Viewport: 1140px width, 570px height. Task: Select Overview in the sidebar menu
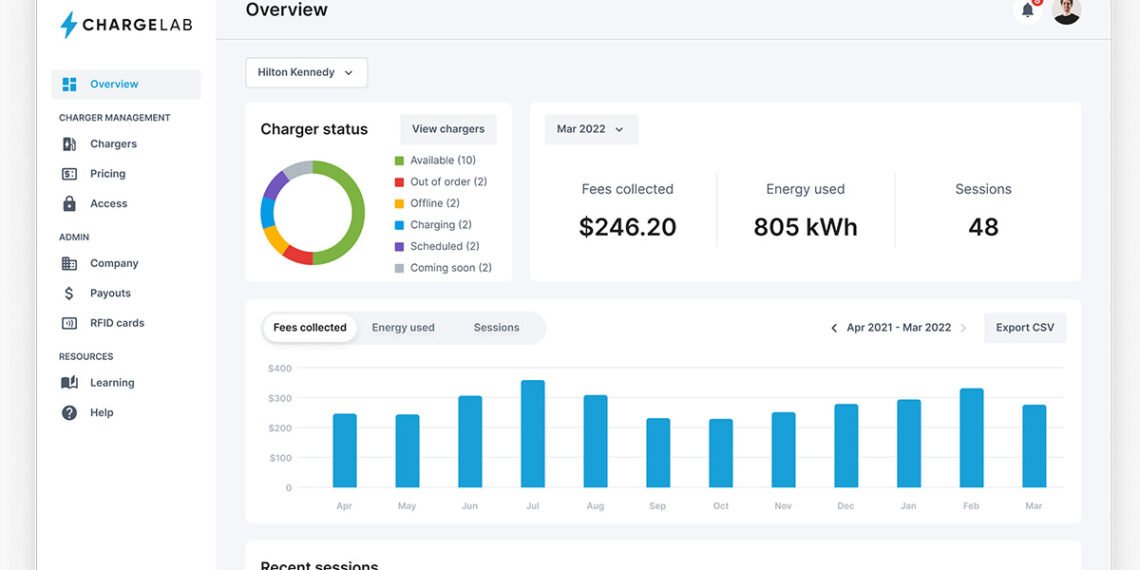point(126,85)
